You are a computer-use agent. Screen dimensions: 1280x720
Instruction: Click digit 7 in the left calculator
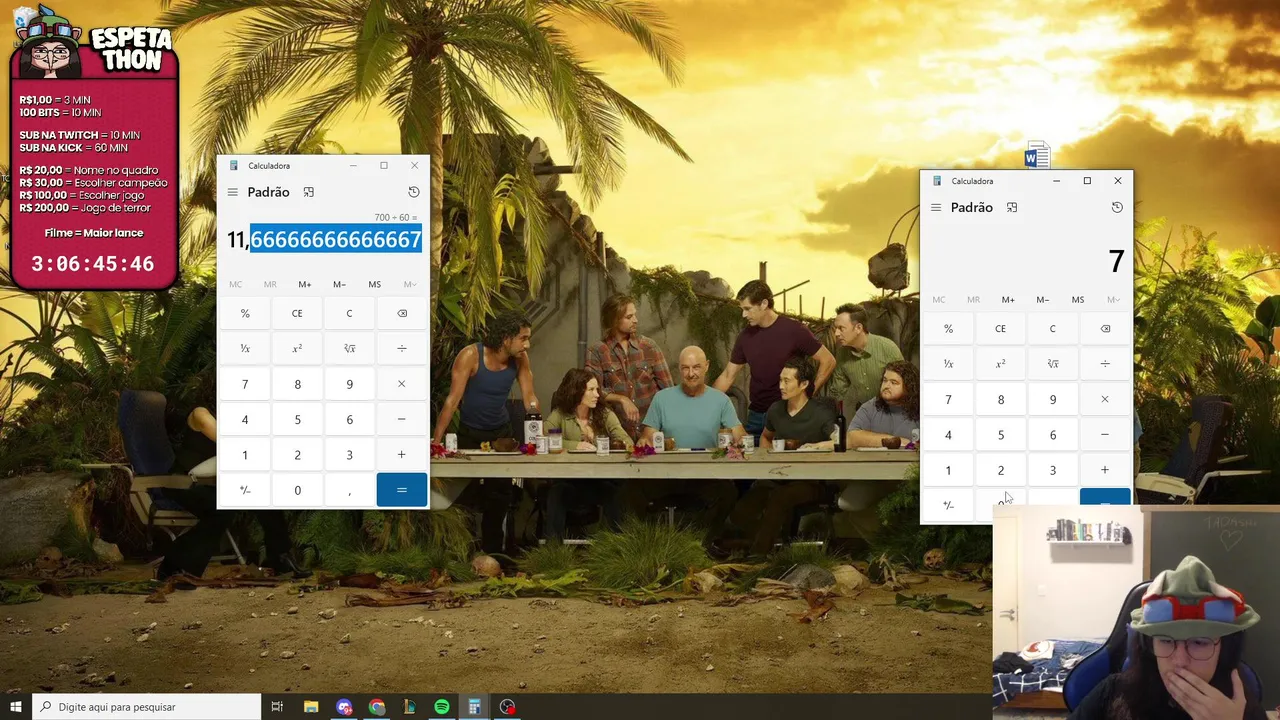tap(245, 384)
